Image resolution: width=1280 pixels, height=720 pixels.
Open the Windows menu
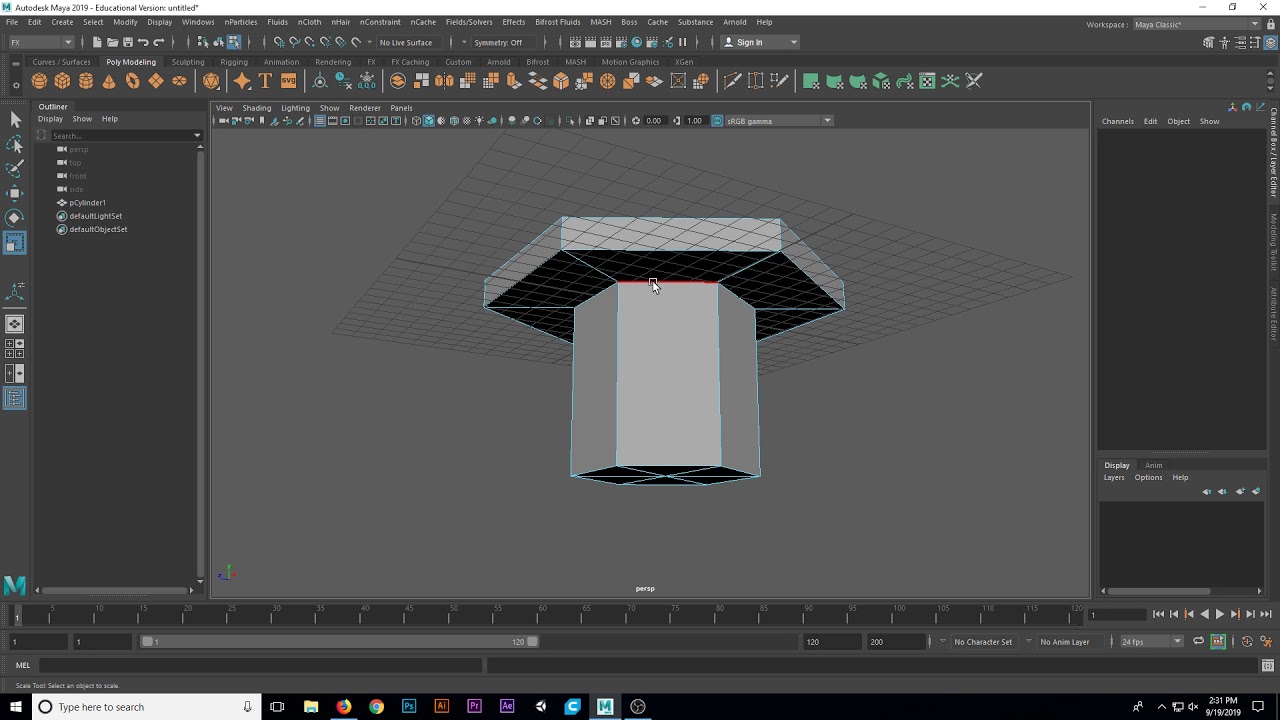point(198,22)
